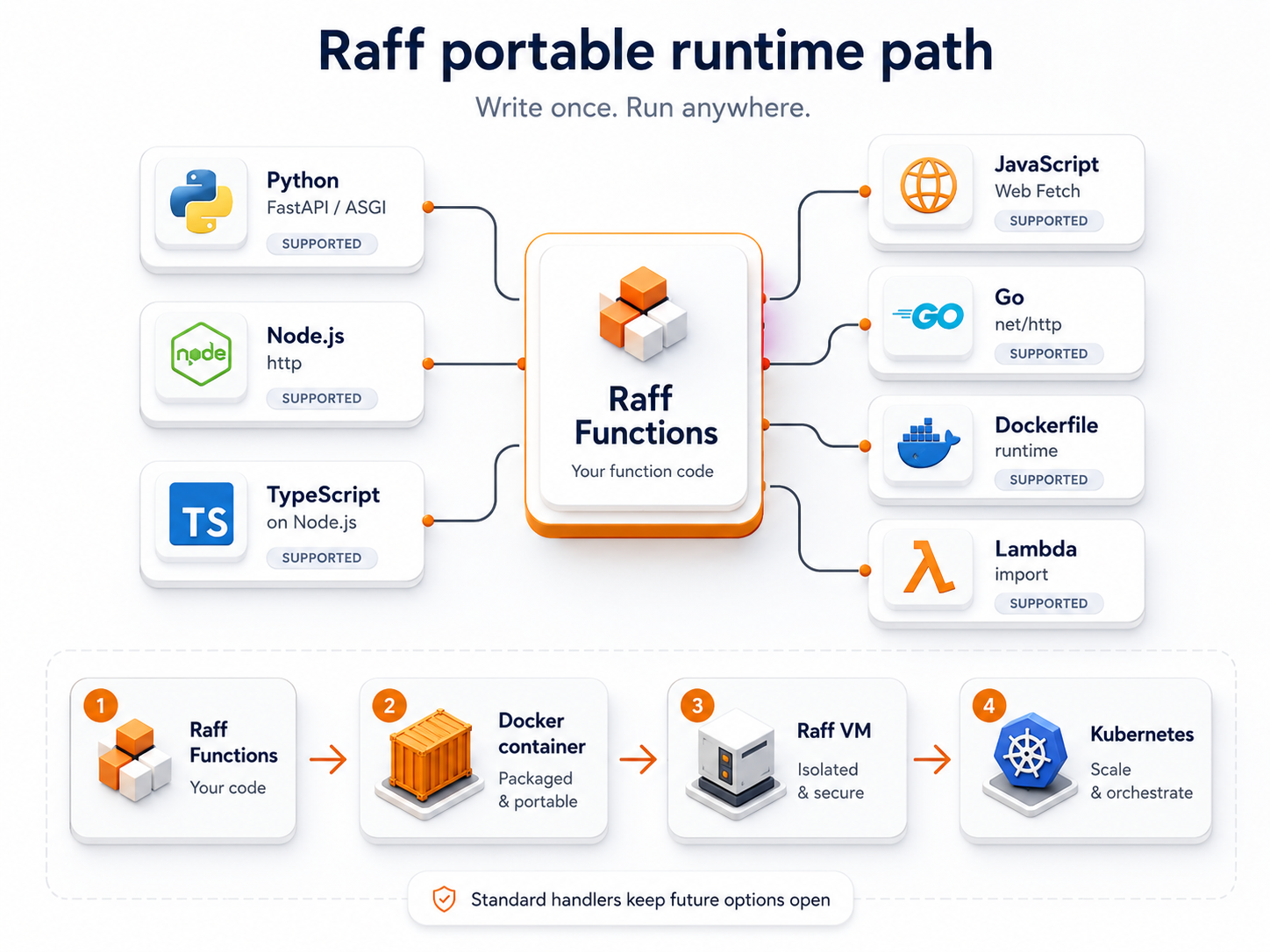This screenshot has width=1270, height=952.
Task: Click the SUPPORTED badge under Dockerfile
Action: (1048, 480)
